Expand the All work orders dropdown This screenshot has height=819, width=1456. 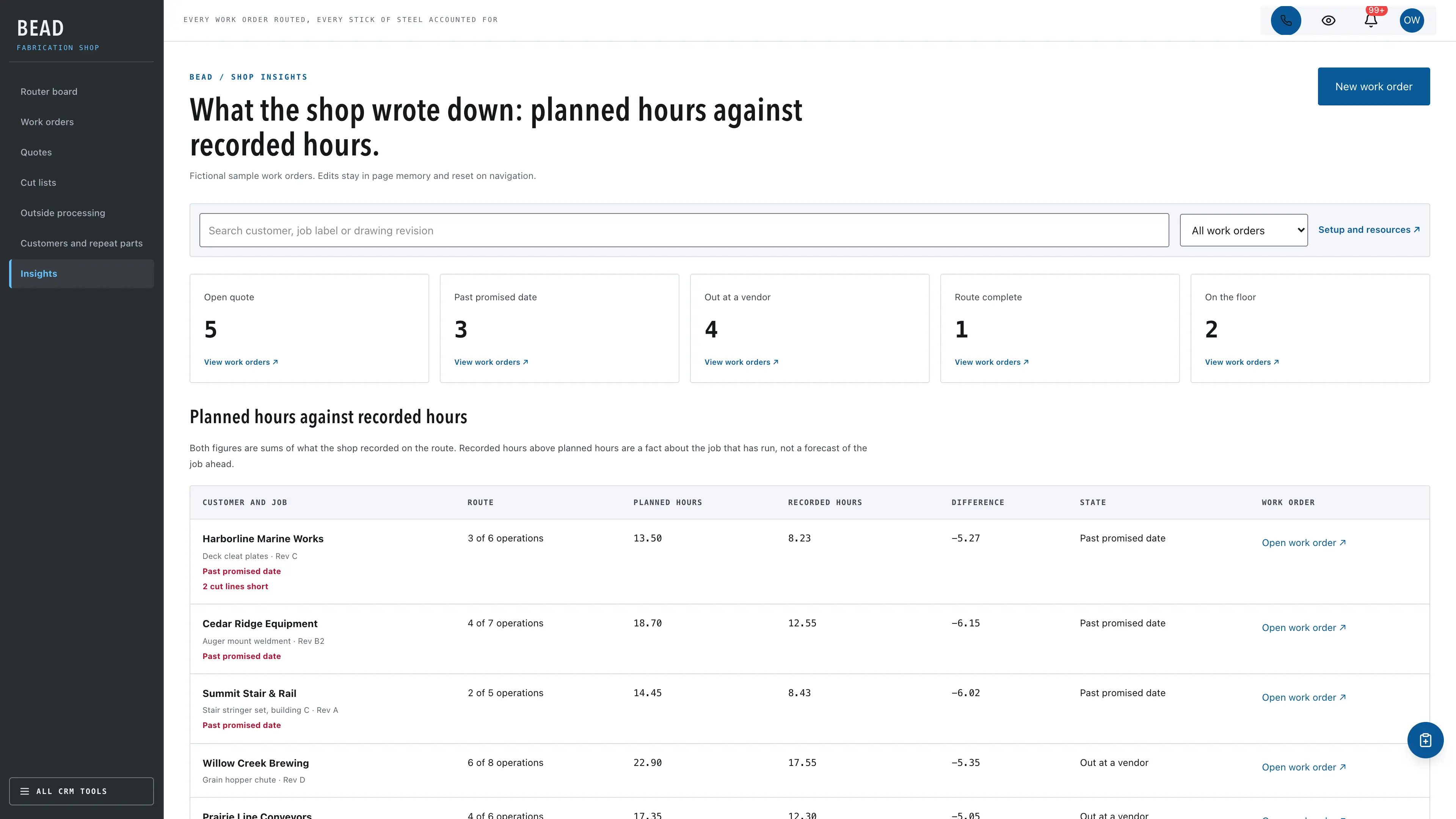click(1244, 230)
